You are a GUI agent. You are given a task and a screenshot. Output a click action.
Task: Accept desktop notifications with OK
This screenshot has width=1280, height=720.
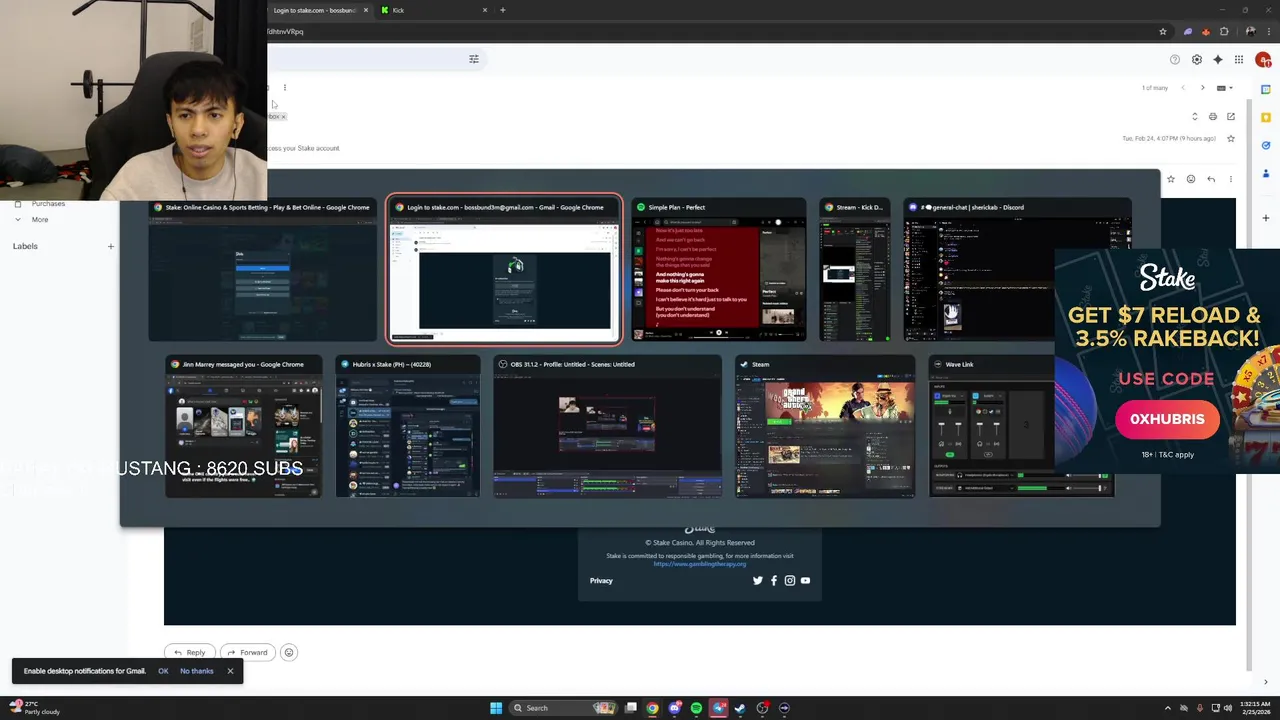pyautogui.click(x=163, y=671)
